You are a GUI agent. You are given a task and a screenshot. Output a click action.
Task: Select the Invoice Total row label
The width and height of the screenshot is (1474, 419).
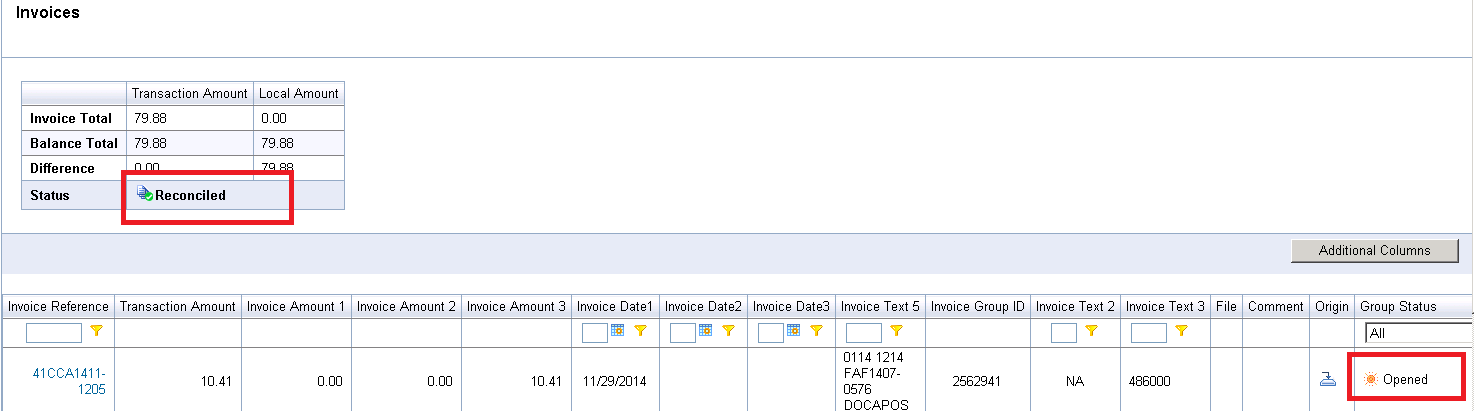tap(71, 118)
